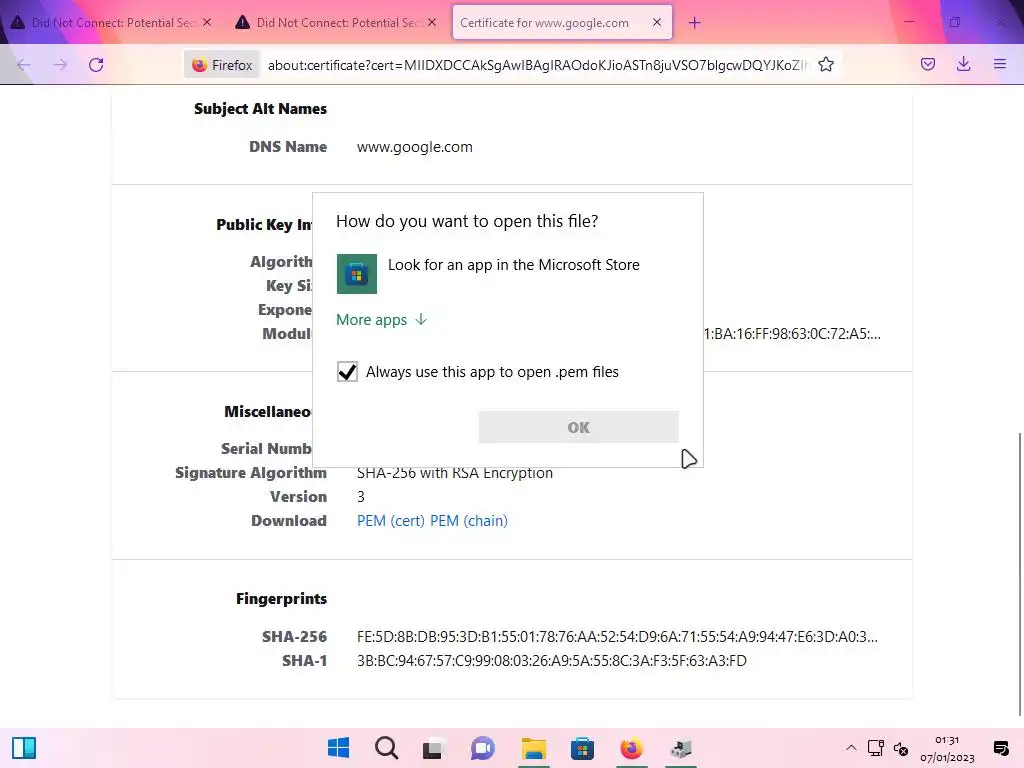Open Chat app on taskbar

483,748
